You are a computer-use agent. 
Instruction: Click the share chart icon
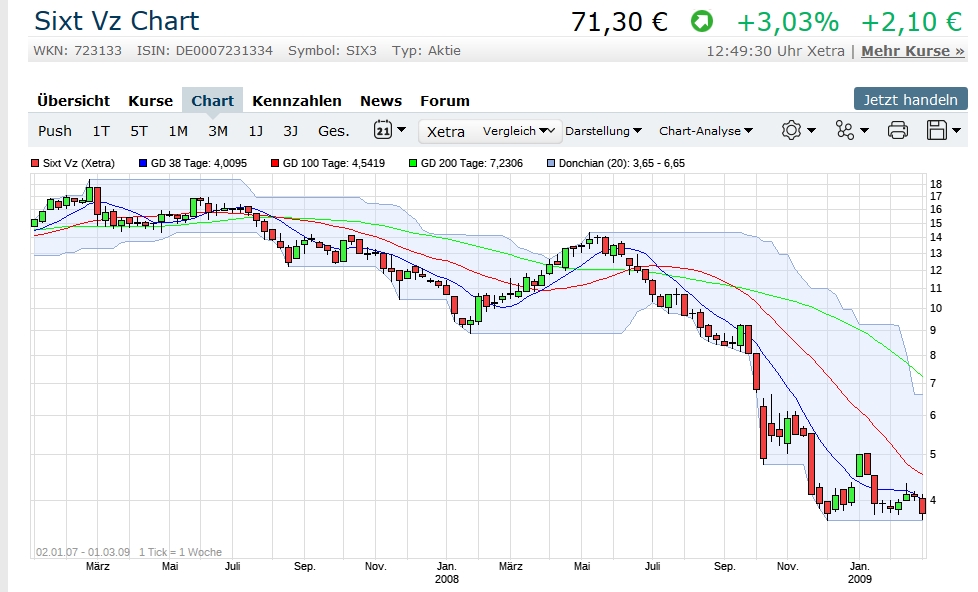click(x=851, y=130)
